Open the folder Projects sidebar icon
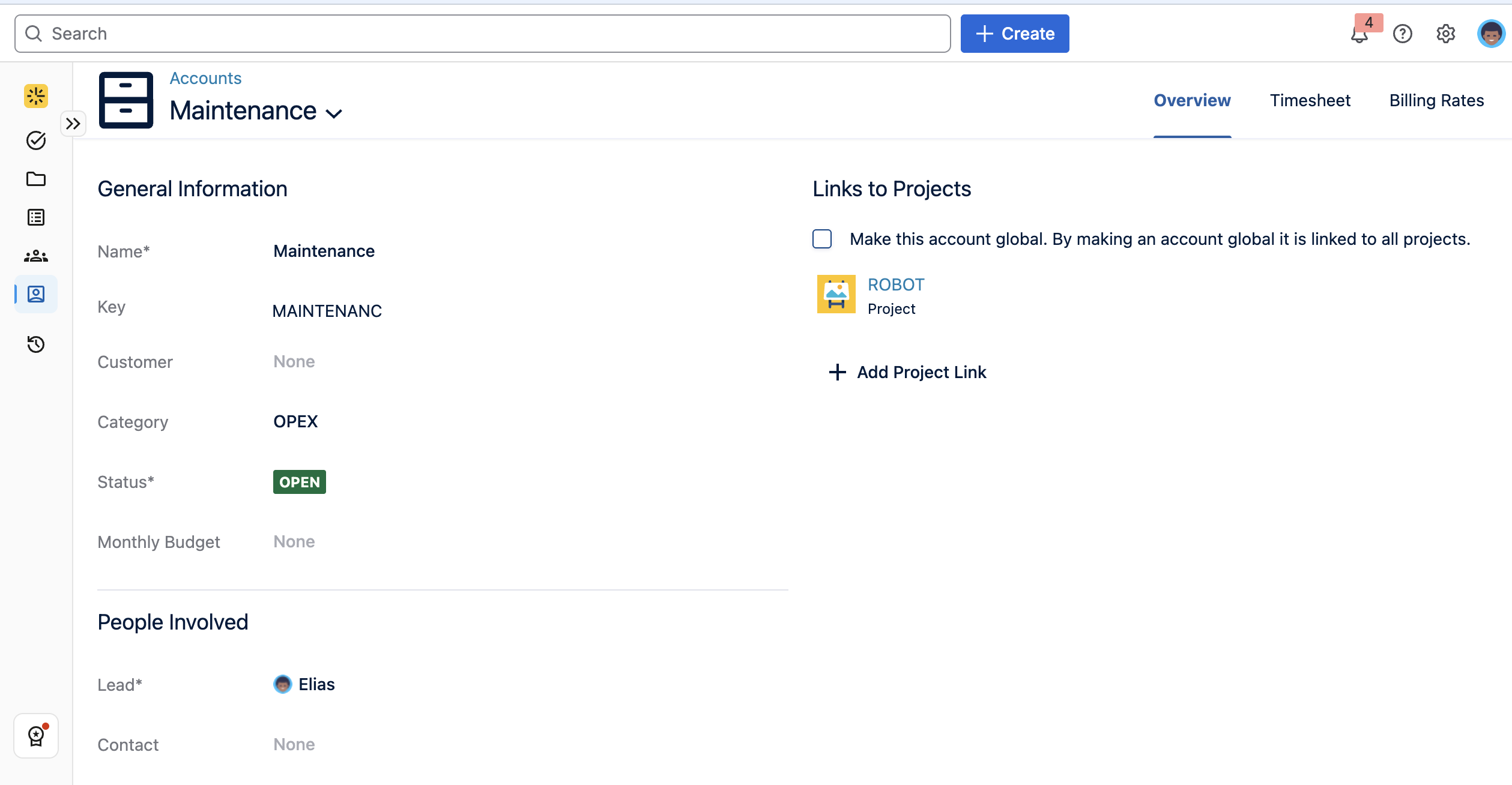Viewport: 1512px width, 785px height. click(36, 179)
